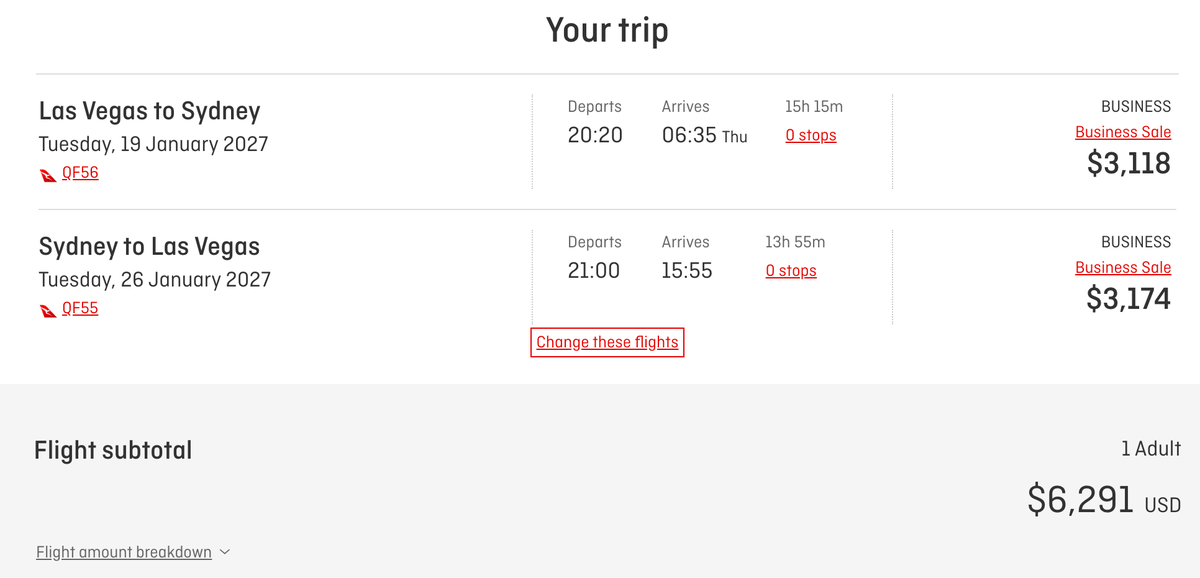
Task: Click the $3,118 outbound business fare price
Action: pos(1127,163)
